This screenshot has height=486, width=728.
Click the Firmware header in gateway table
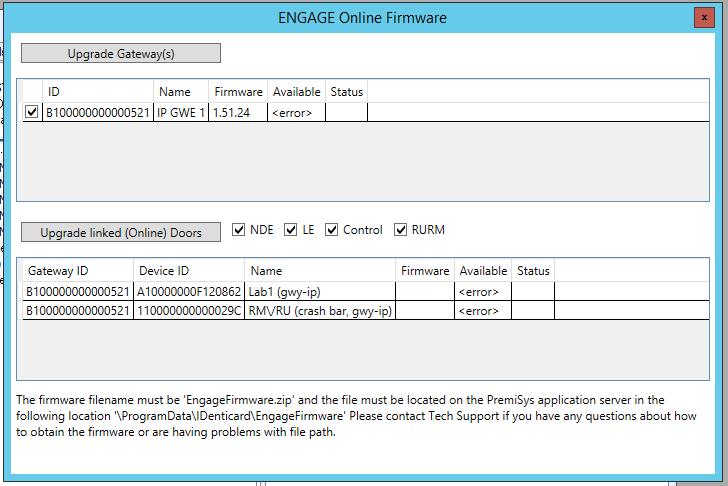pyautogui.click(x=238, y=92)
